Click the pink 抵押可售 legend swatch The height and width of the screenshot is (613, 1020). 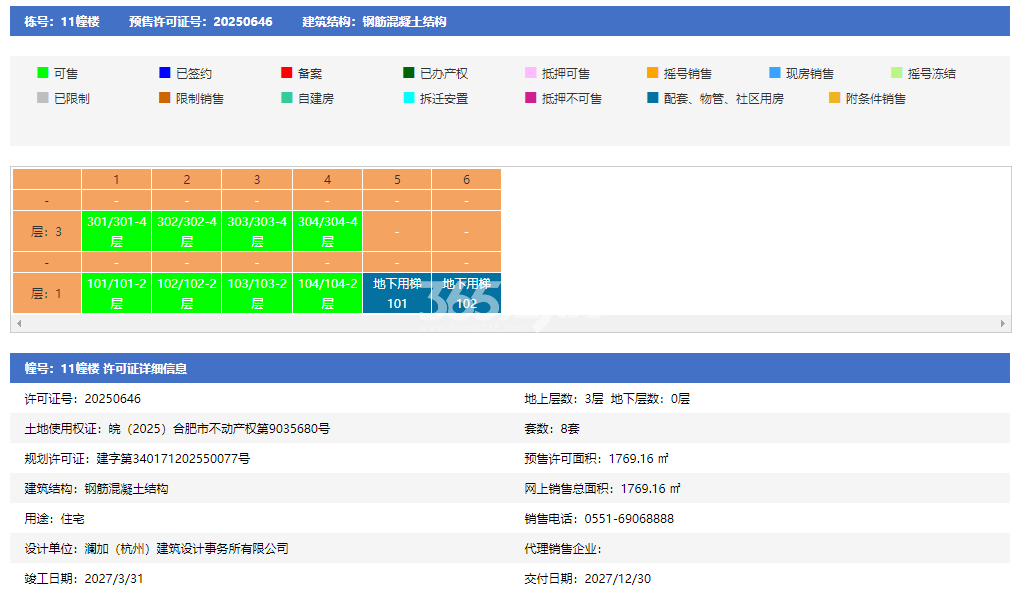pyautogui.click(x=531, y=73)
